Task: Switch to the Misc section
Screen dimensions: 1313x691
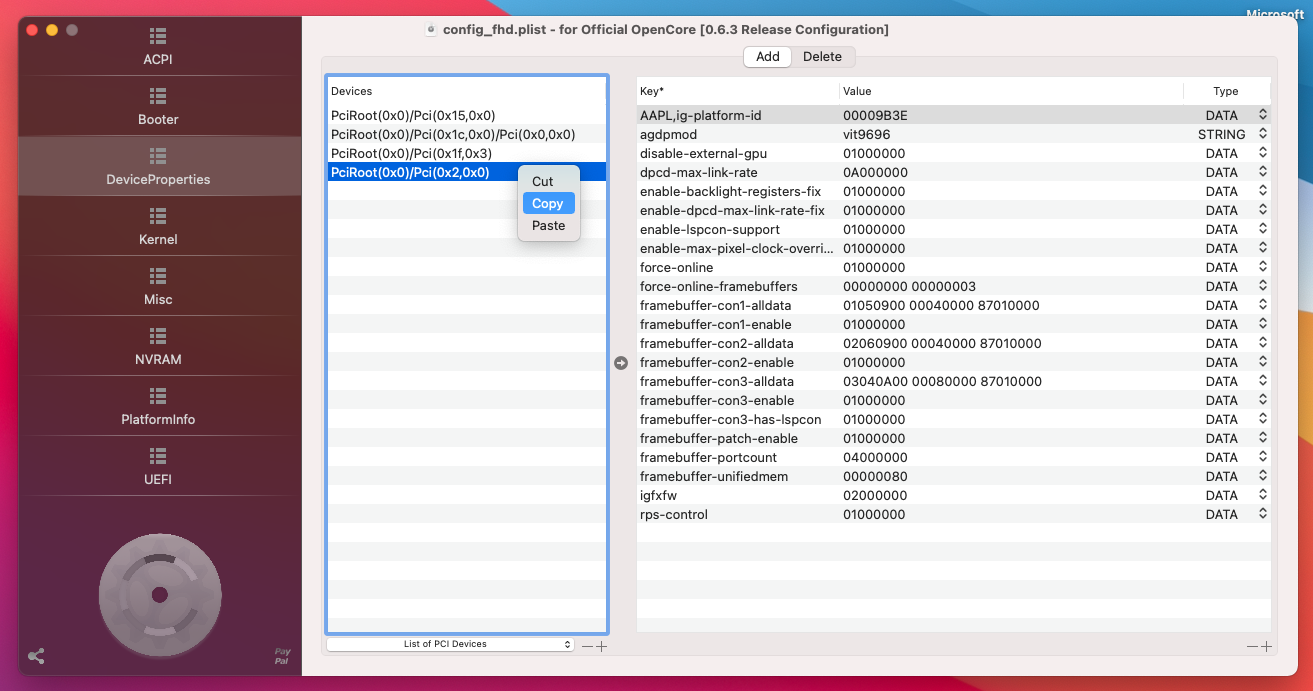Action: 158,287
